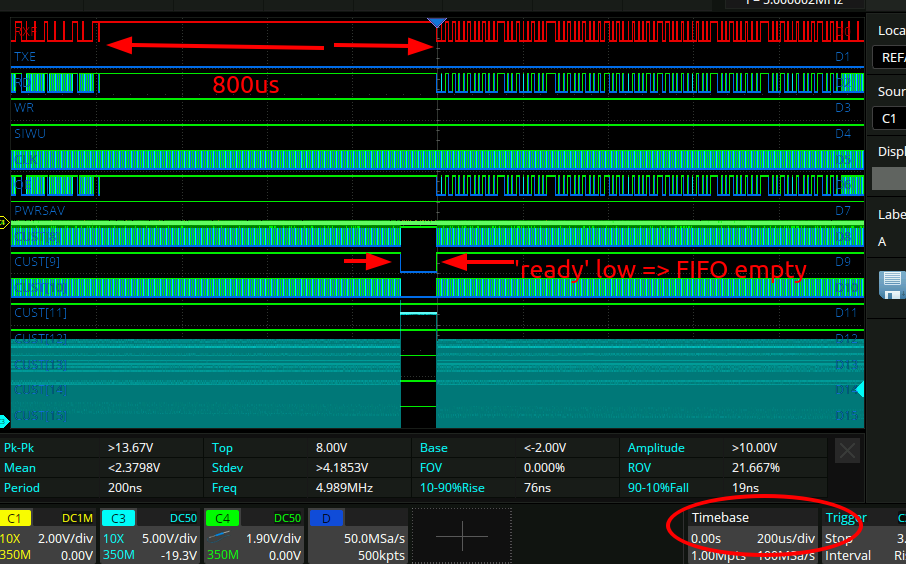Screen dimensions: 906x564
Task: Click the orange trigger position marker at top
Action: [436, 22]
